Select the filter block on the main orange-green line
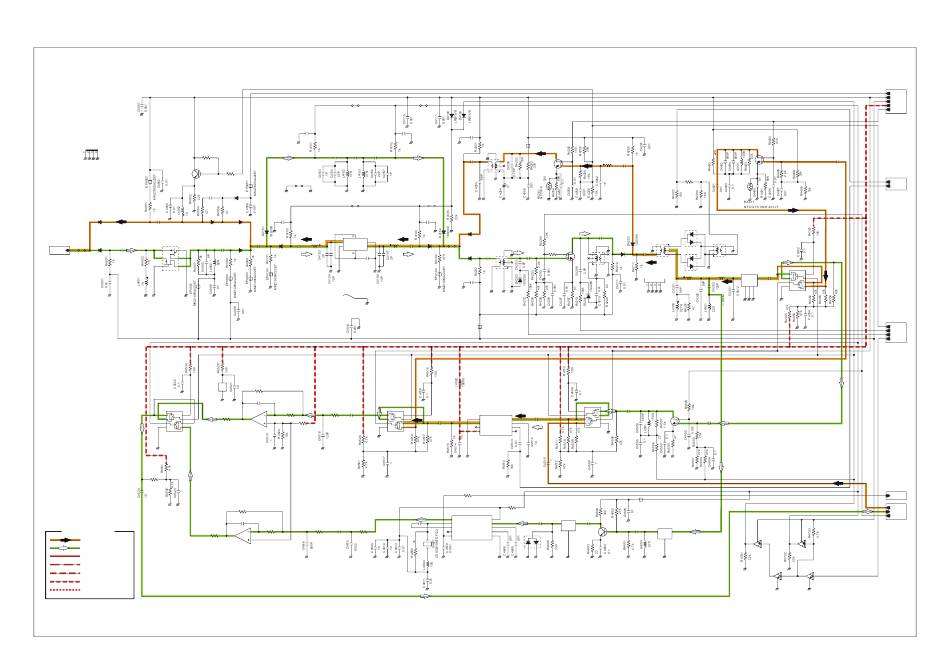The image size is (950, 672). click(355, 244)
